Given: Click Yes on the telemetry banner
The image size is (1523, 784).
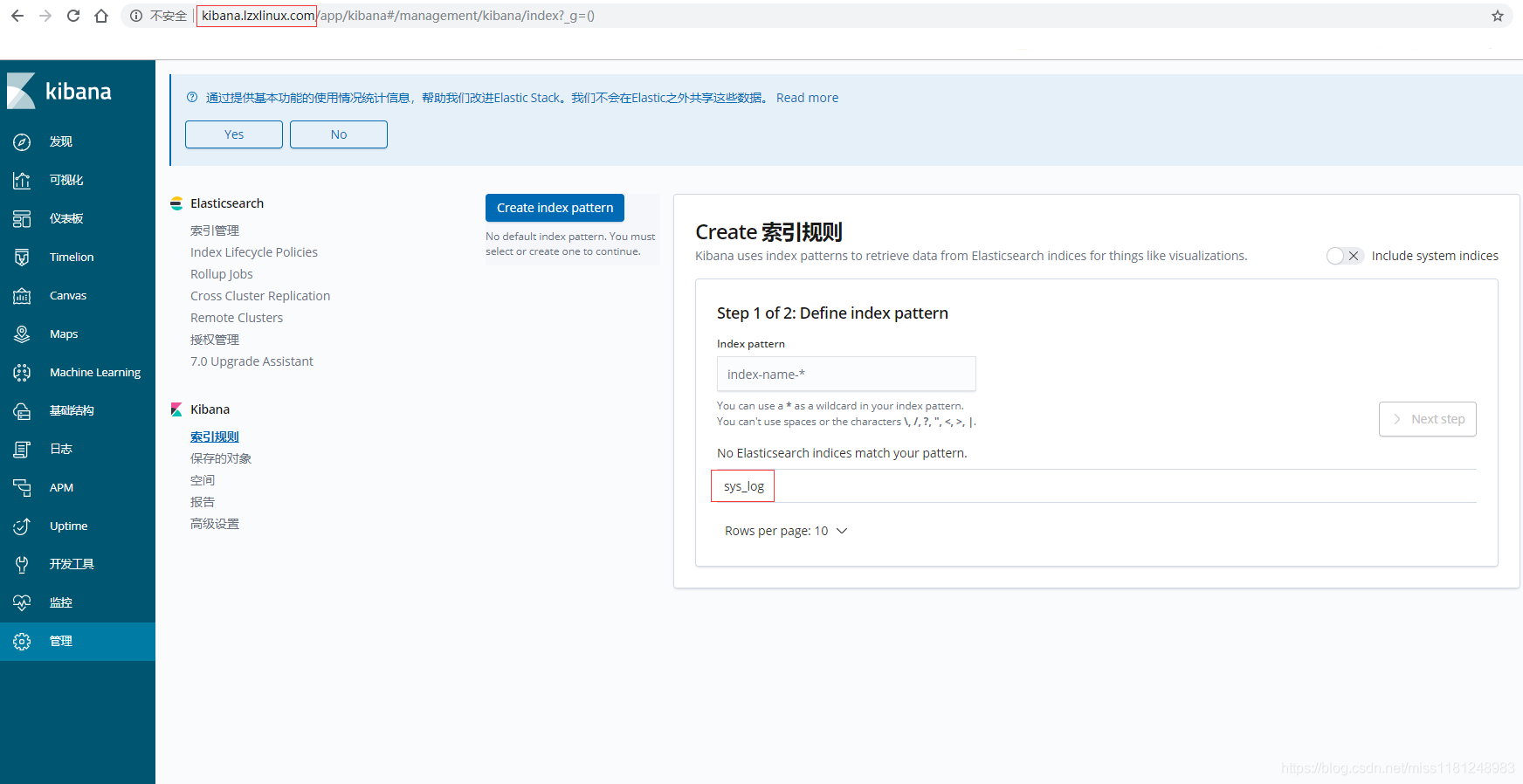Looking at the screenshot, I should tap(234, 134).
